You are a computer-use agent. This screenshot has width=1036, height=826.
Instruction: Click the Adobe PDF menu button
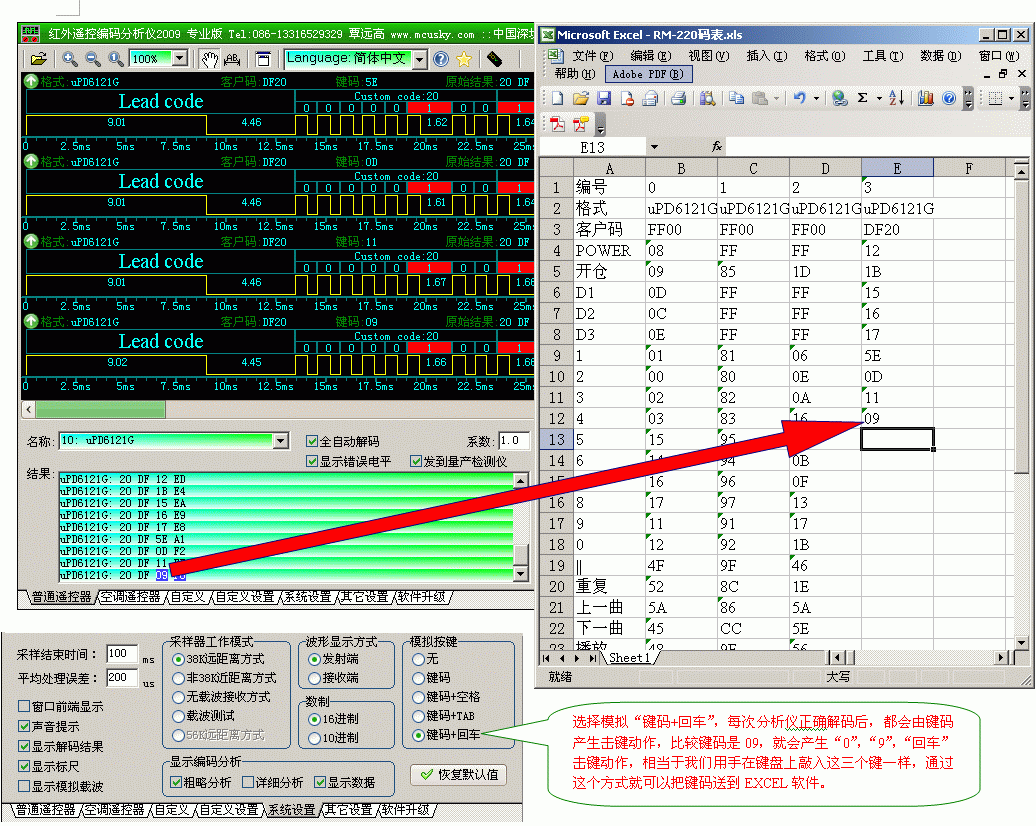[647, 74]
